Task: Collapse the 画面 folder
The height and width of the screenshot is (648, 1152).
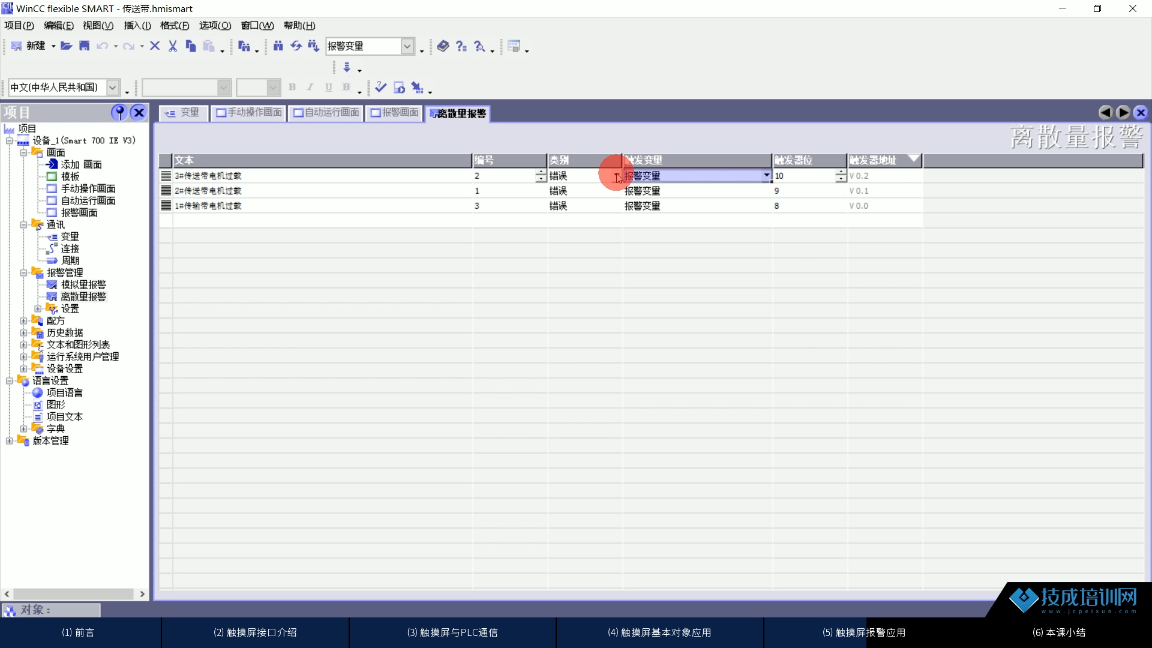Action: coord(24,152)
